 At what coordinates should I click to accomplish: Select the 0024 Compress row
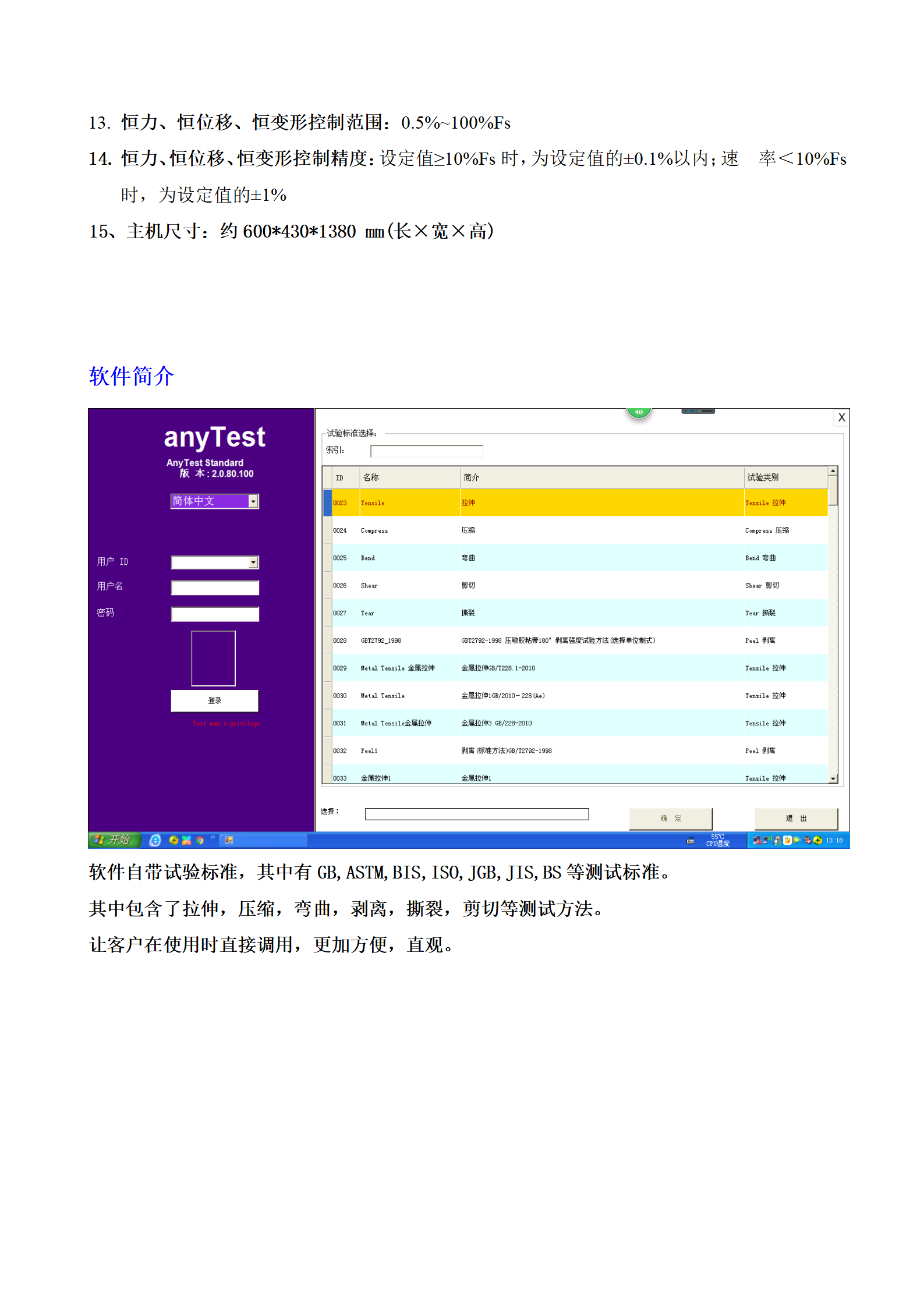click(x=576, y=530)
